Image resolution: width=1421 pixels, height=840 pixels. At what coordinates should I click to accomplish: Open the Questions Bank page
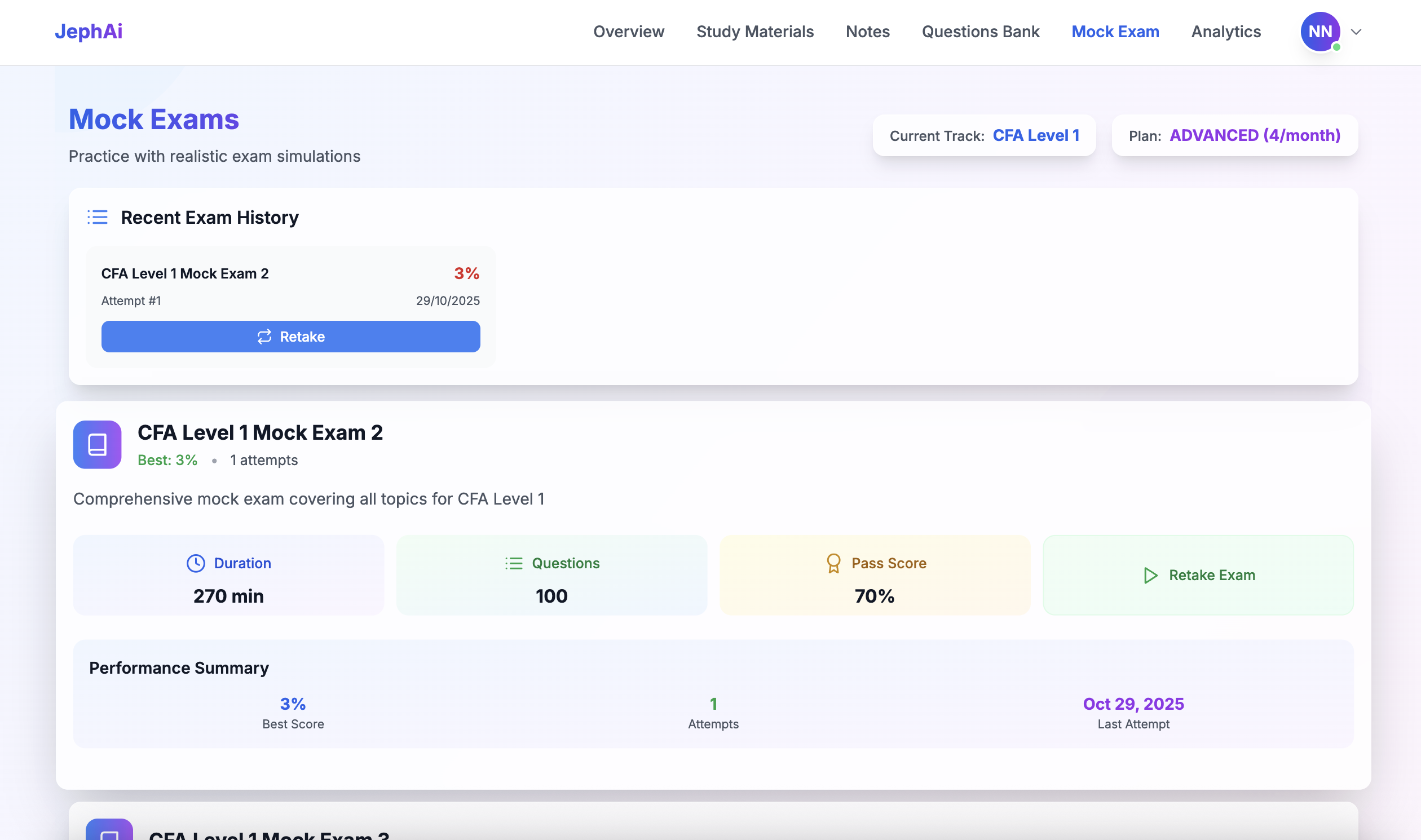pos(981,32)
